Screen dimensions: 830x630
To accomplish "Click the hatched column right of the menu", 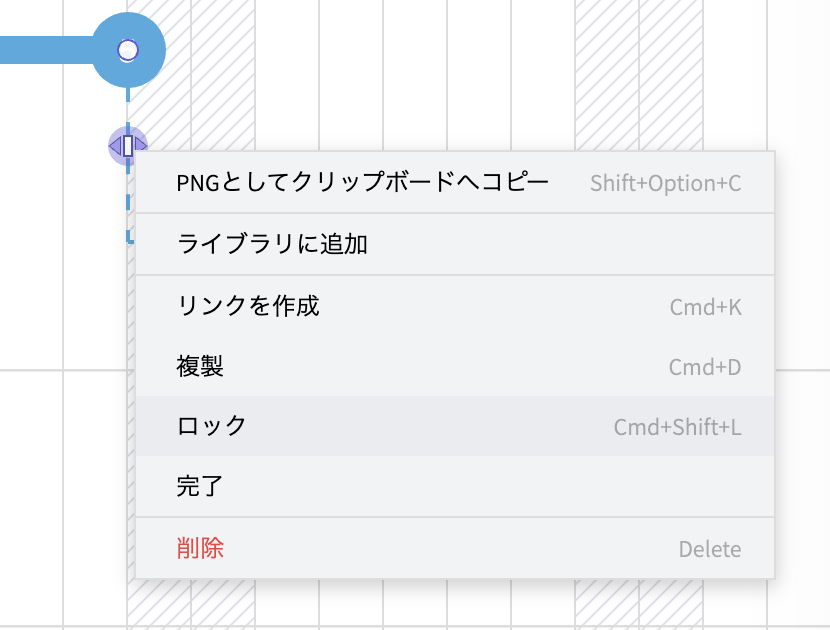I will click(800, 300).
